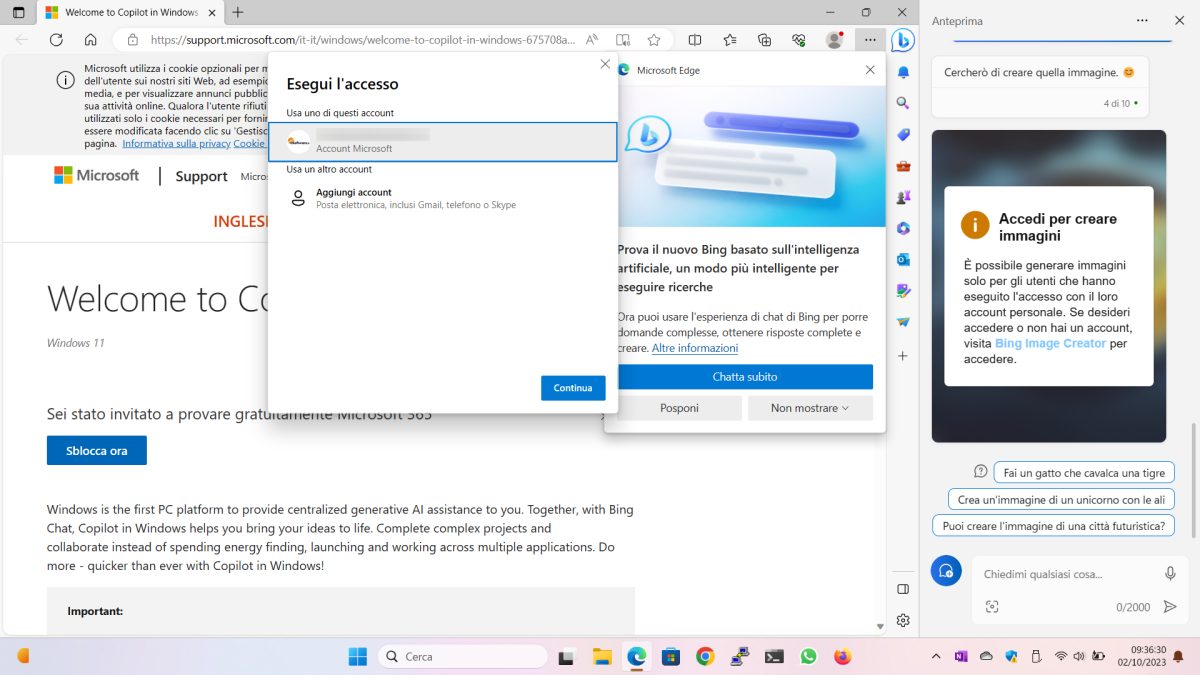Select the listed Microsoft account

coord(443,142)
